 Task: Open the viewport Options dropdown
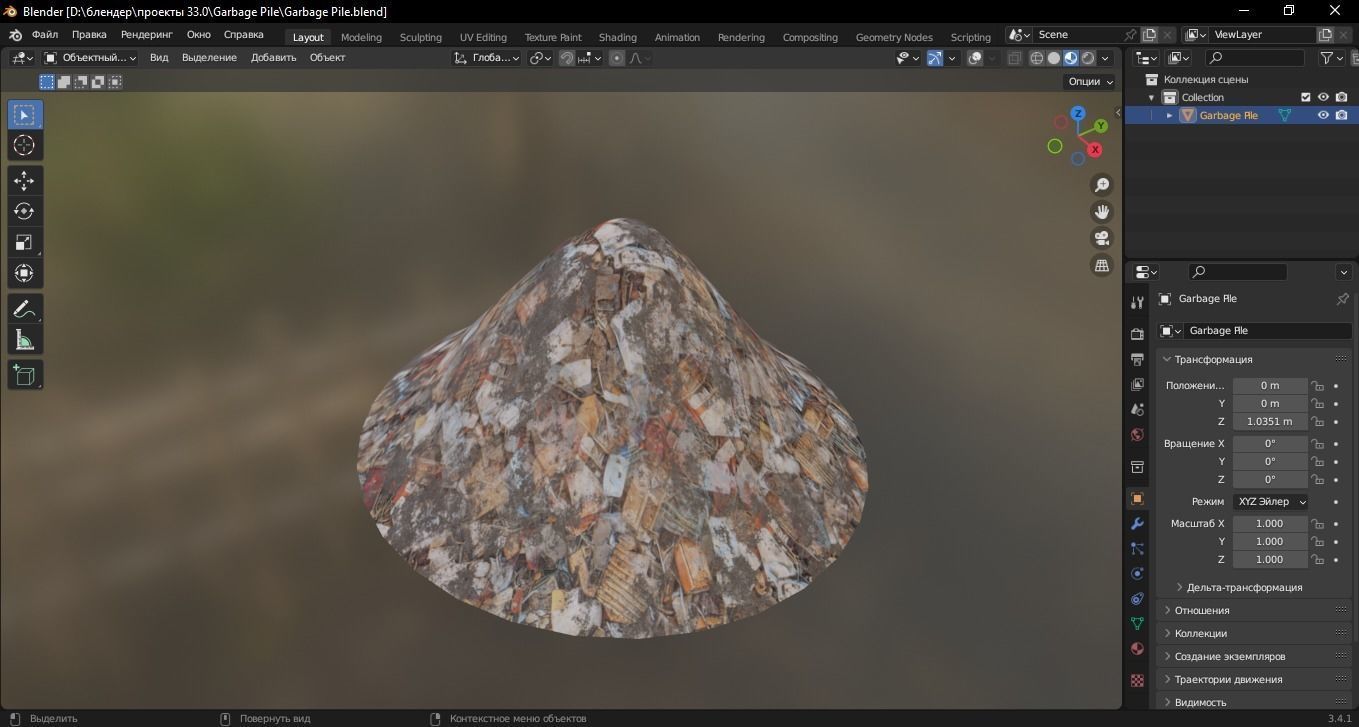1090,82
